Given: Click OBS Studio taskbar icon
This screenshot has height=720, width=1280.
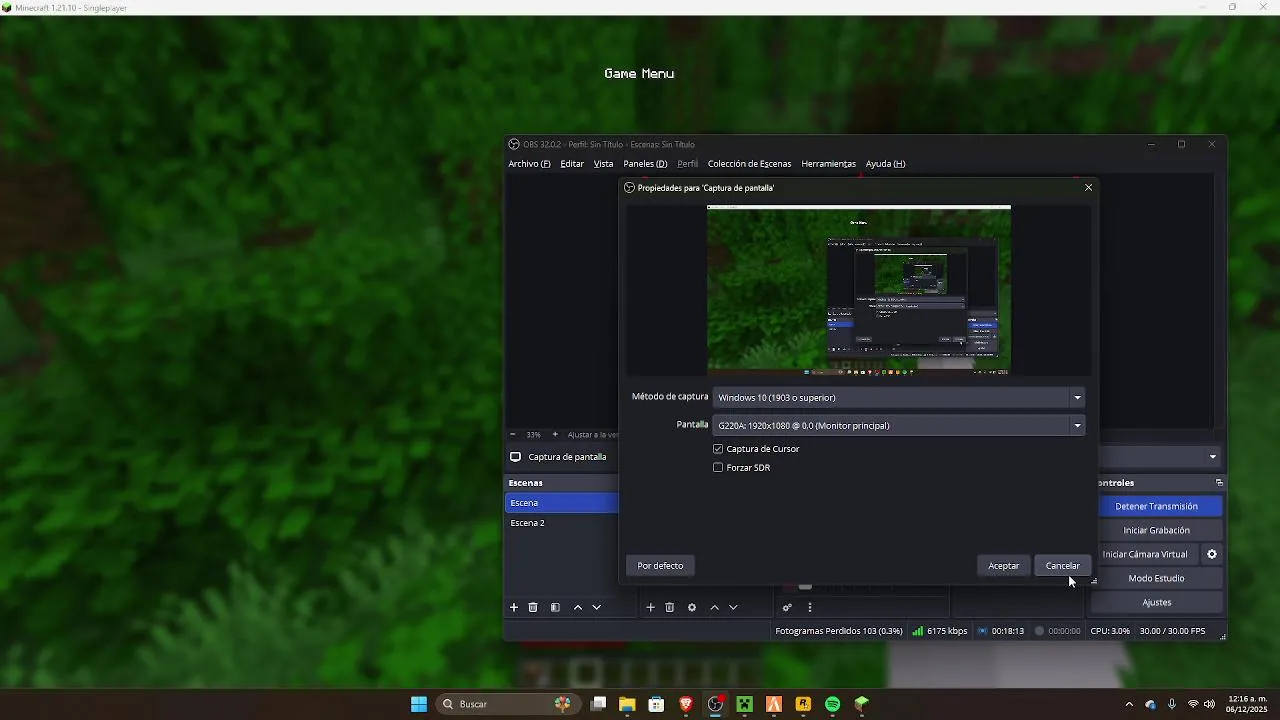Looking at the screenshot, I should 715,704.
